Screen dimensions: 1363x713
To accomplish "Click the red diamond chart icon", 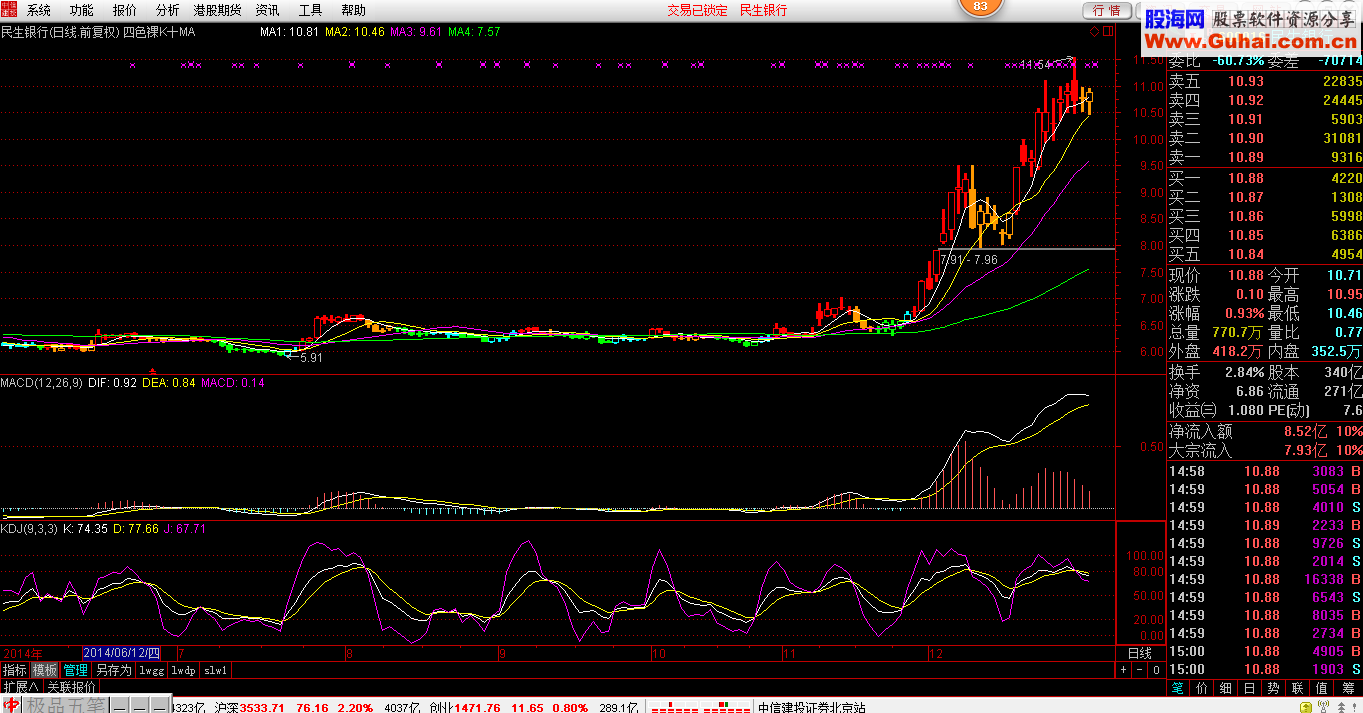I will coord(1094,32).
